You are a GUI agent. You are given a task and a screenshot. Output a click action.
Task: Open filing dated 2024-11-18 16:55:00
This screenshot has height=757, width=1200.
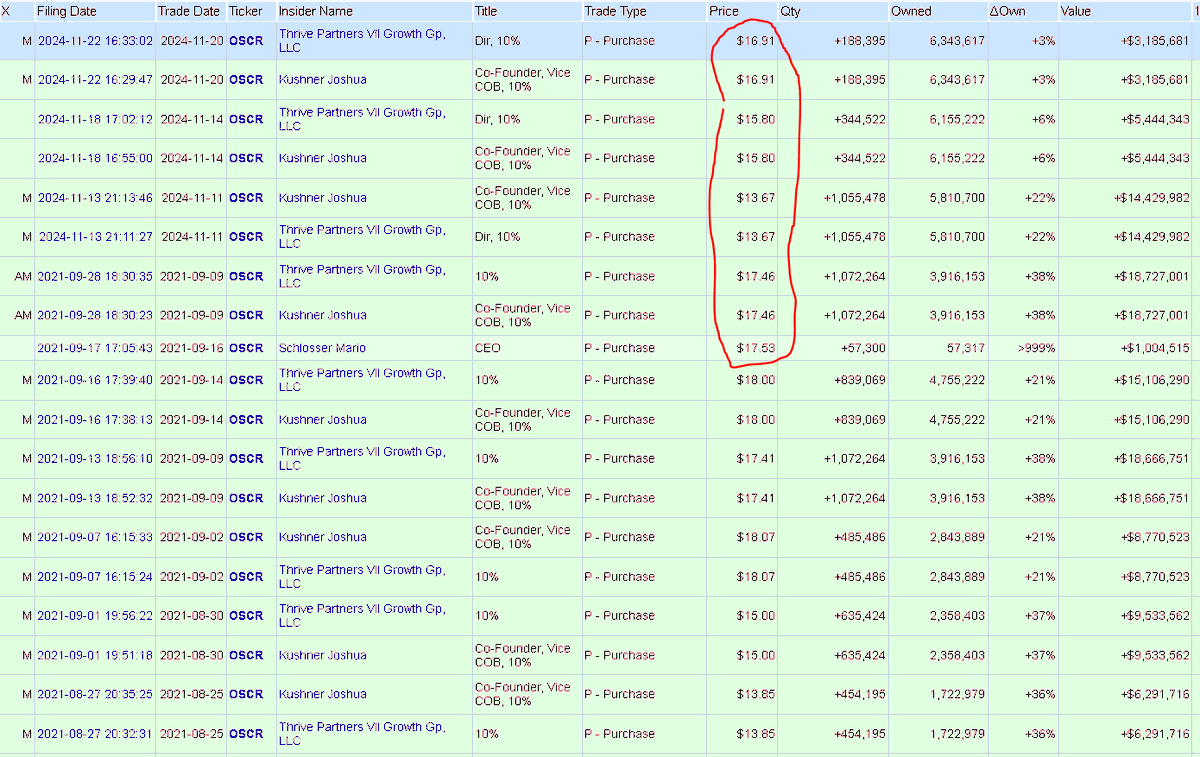pyautogui.click(x=95, y=158)
